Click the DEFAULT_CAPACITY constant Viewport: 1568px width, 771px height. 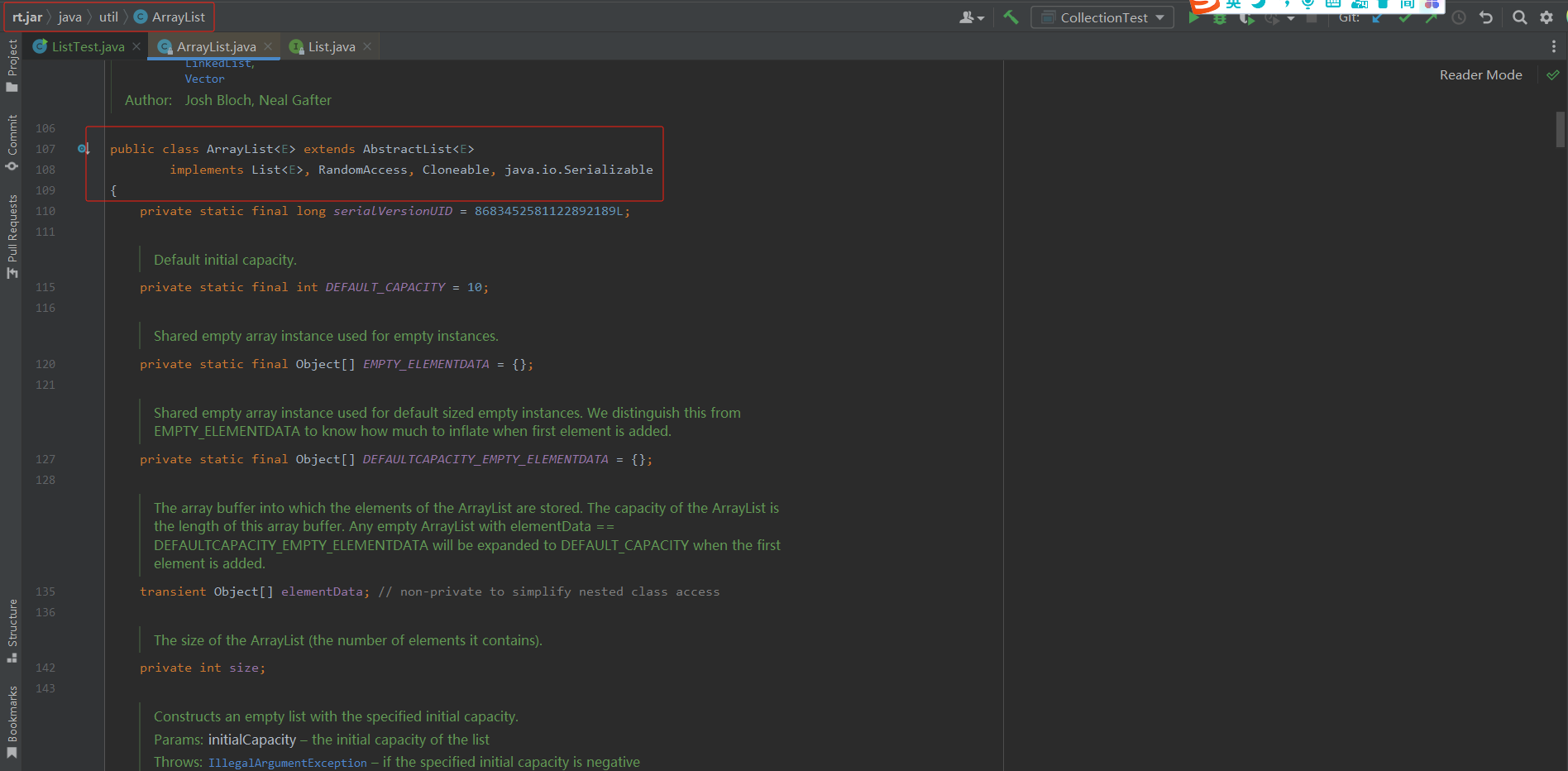[x=385, y=287]
